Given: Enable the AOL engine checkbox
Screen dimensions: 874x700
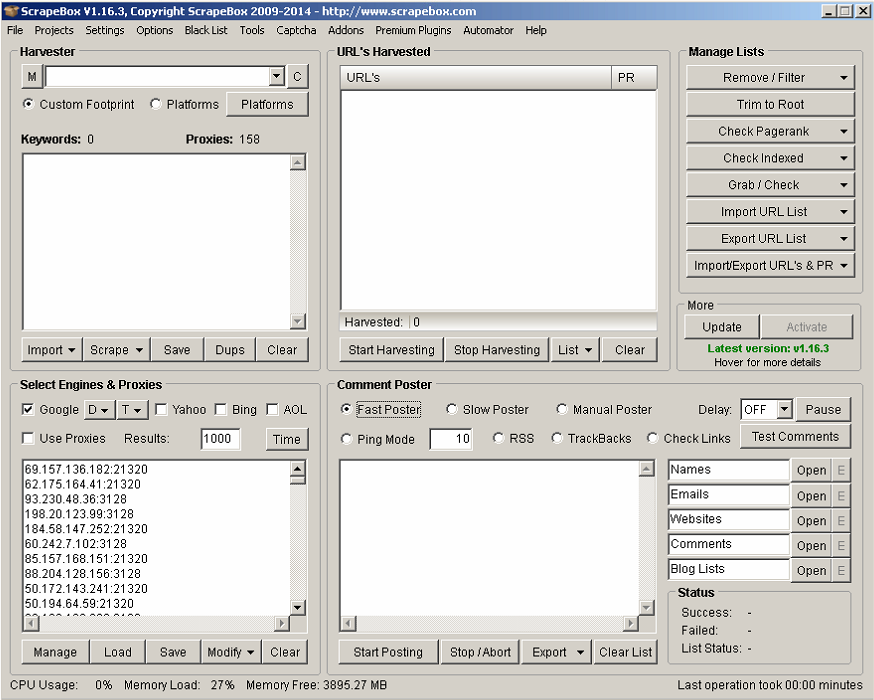Looking at the screenshot, I should 272,410.
